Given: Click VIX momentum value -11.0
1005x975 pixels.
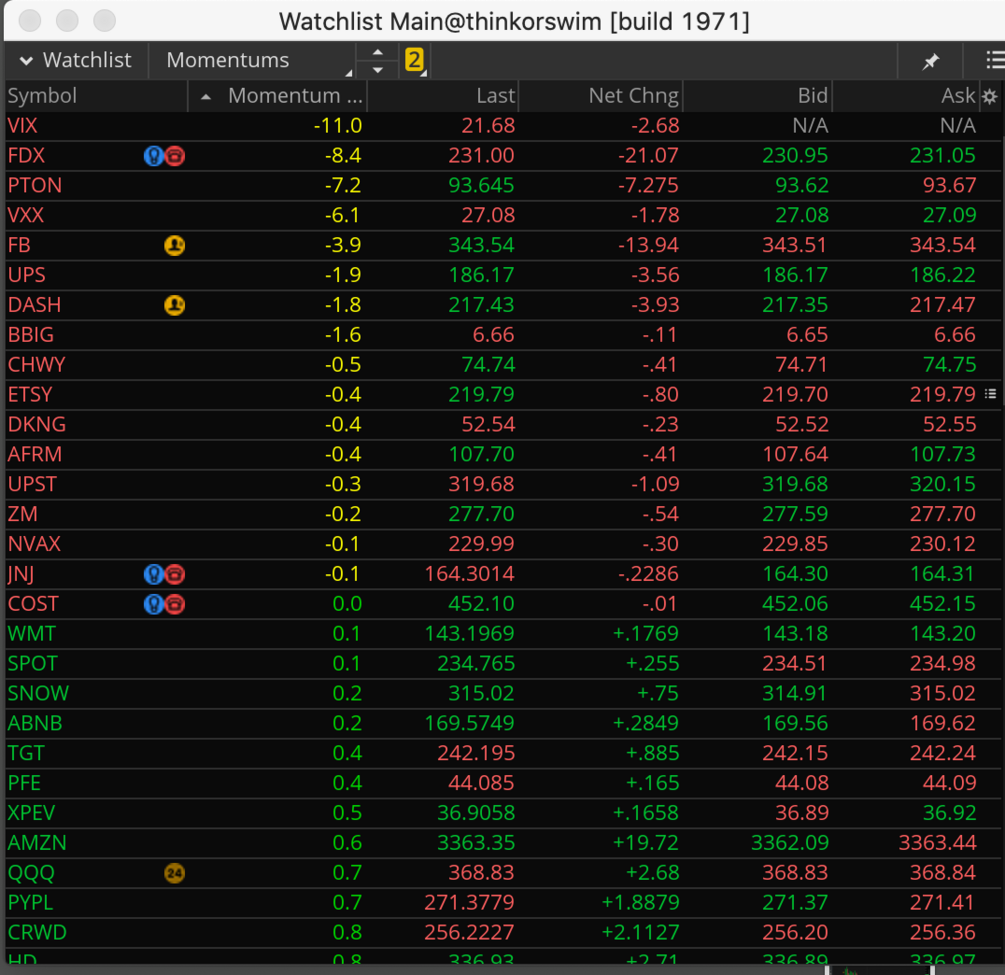Looking at the screenshot, I should (338, 126).
